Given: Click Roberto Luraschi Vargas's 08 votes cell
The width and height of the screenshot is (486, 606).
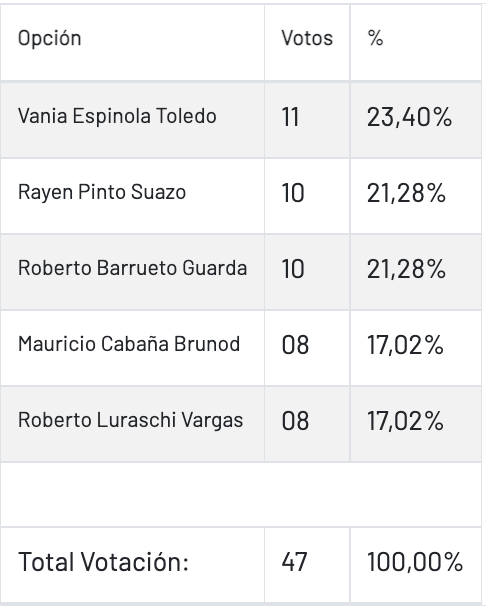Looking at the screenshot, I should click(307, 424).
